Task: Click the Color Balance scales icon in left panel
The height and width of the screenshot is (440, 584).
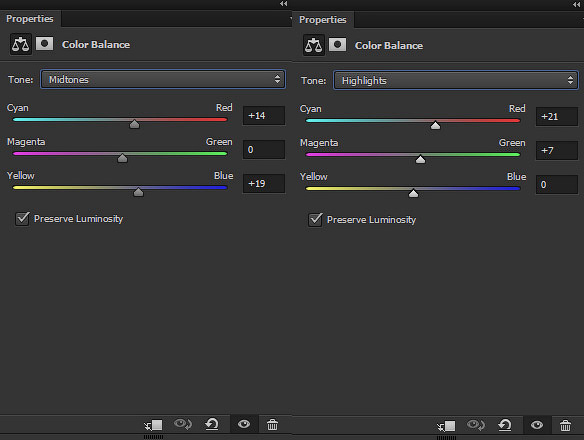Action: [x=20, y=44]
